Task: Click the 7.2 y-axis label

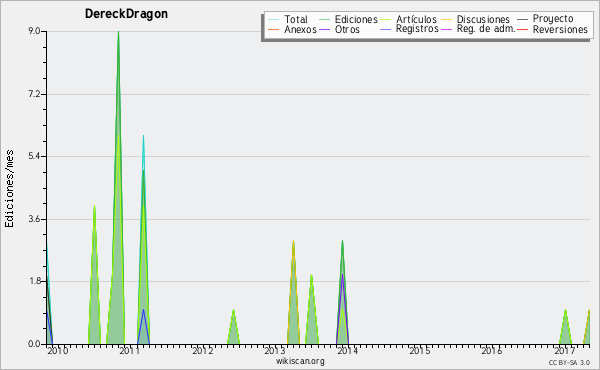Action: (34, 94)
